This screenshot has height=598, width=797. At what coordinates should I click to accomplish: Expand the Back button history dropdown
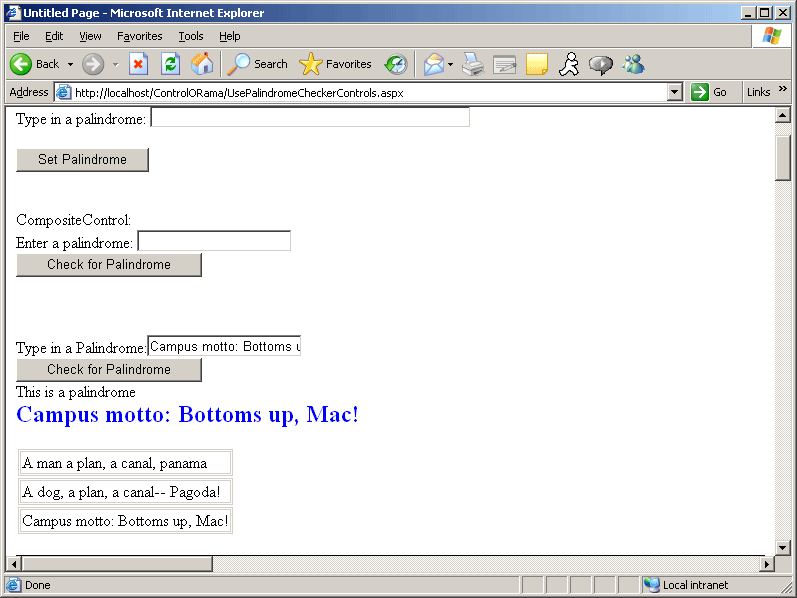(70, 64)
